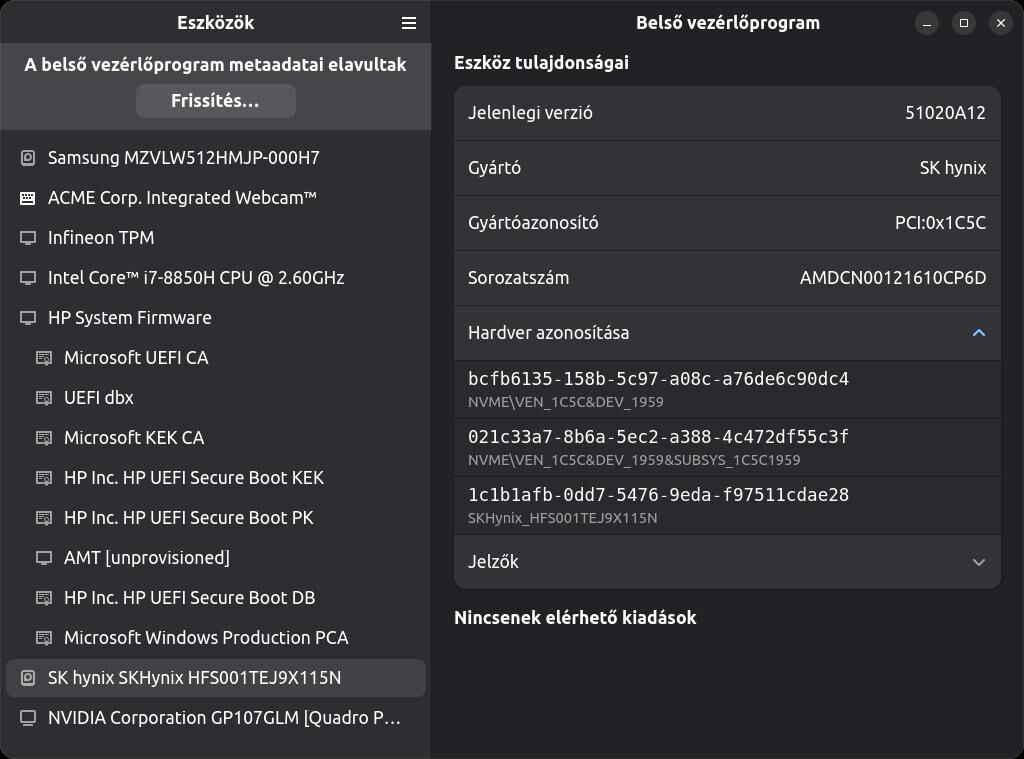Click the Intel Core i7-8850H device icon
The width and height of the screenshot is (1024, 759).
point(28,278)
